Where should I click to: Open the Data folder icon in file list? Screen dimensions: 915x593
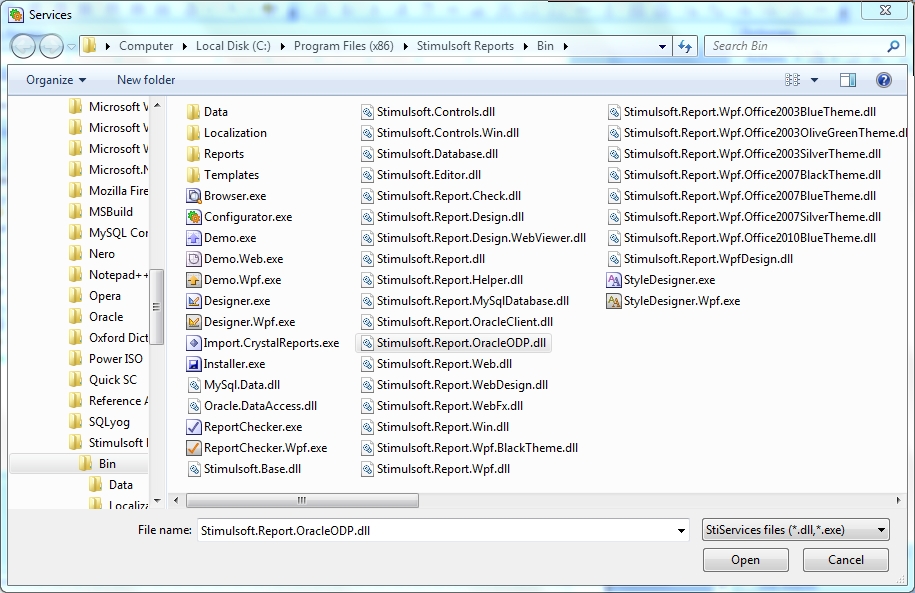(x=193, y=112)
